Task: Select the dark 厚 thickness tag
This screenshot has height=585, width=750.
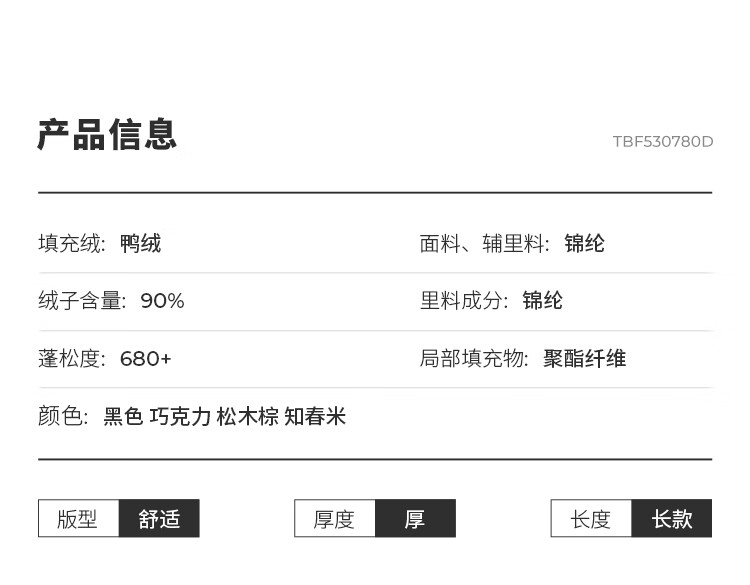Action: point(415,519)
